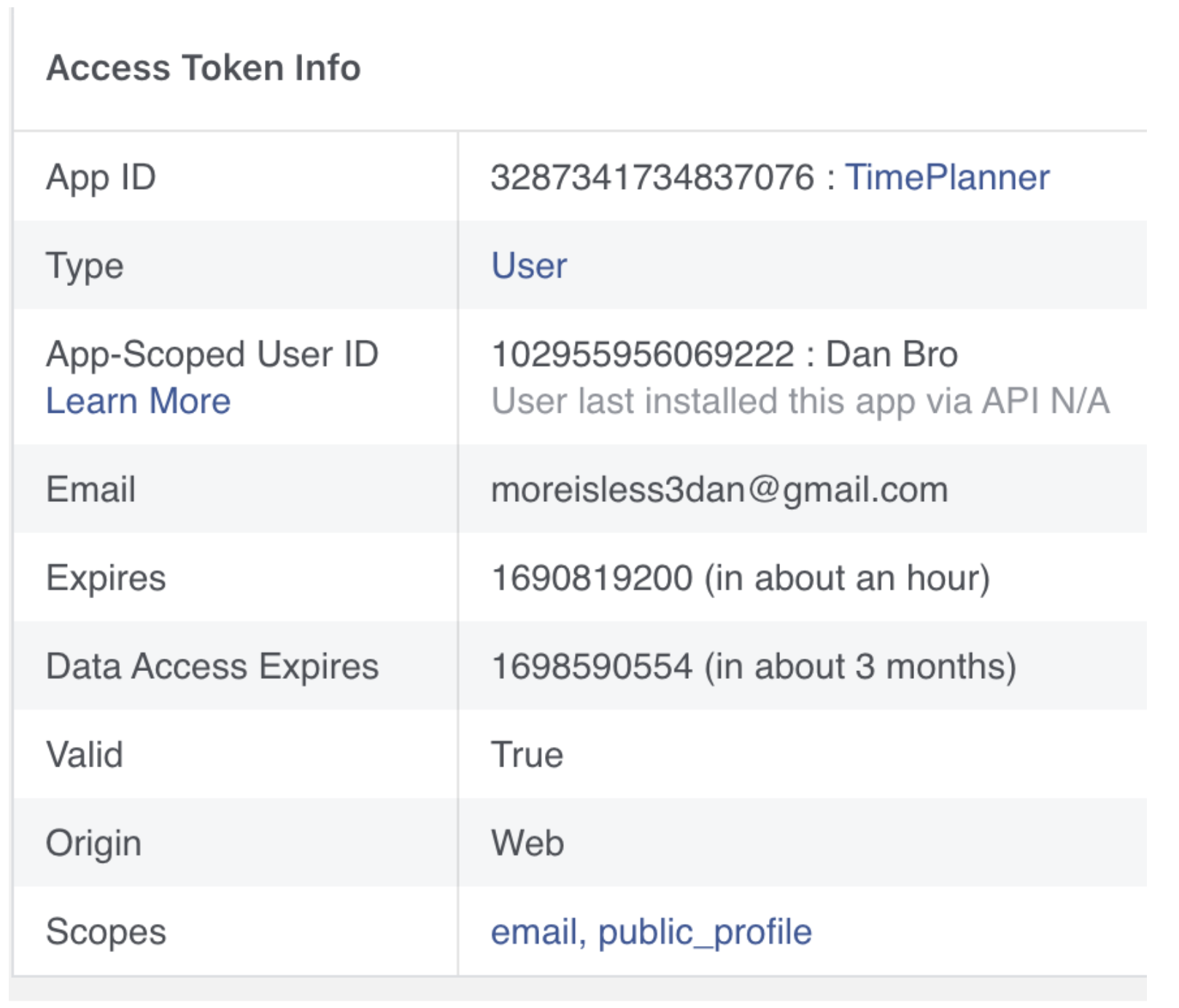This screenshot has height=1008, width=1179.
Task: Click the Origin row label
Action: coord(93,843)
